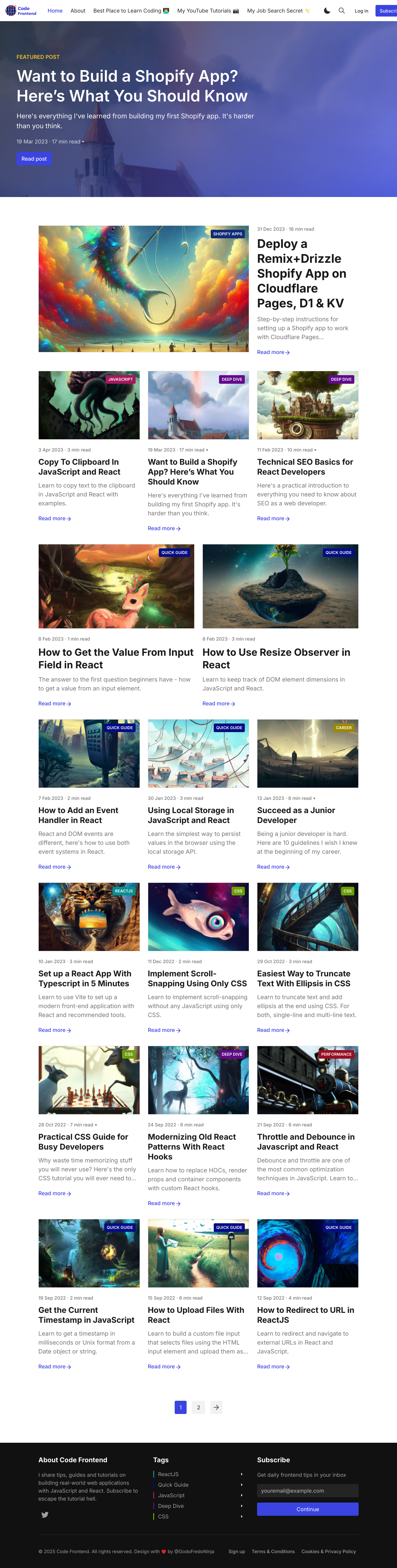397x1568 pixels.
Task: Open the search magnifier icon
Action: [342, 10]
